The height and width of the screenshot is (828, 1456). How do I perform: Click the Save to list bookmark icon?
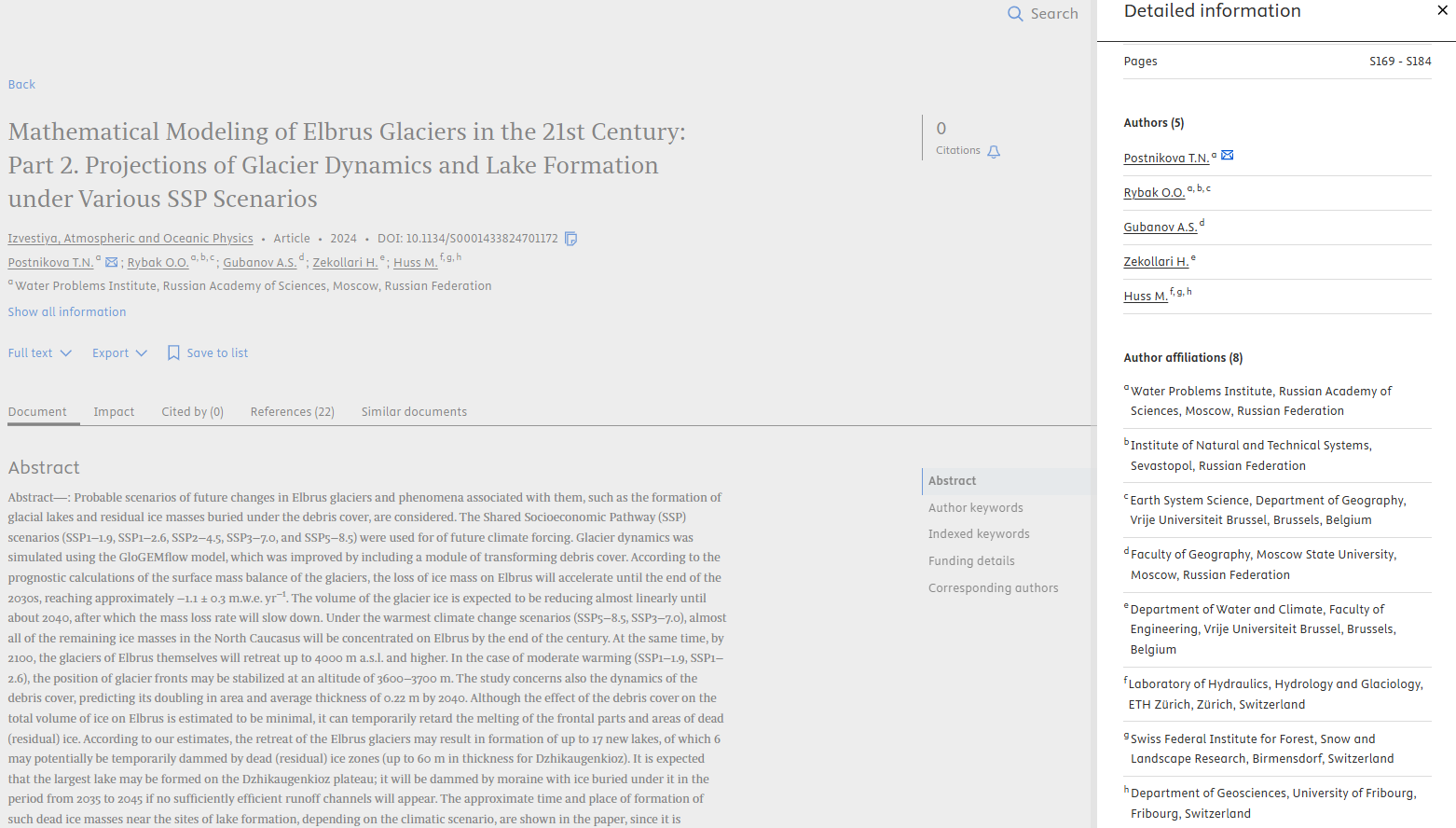tap(173, 353)
